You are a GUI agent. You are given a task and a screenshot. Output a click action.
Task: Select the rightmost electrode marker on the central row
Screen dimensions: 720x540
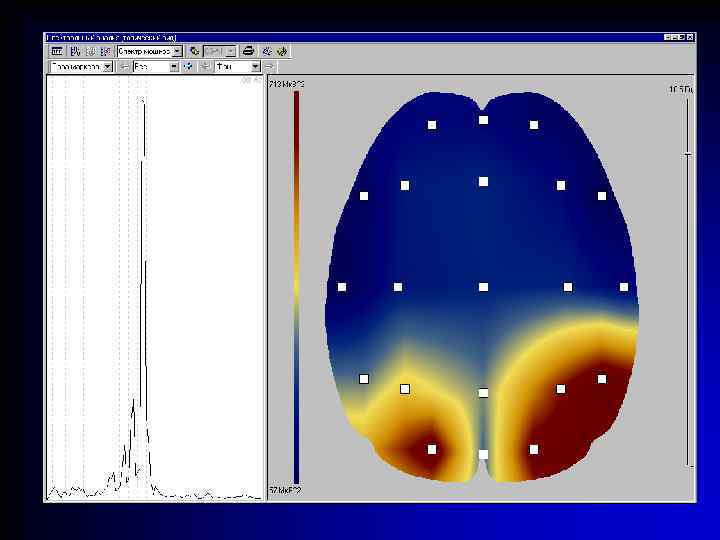coord(624,287)
